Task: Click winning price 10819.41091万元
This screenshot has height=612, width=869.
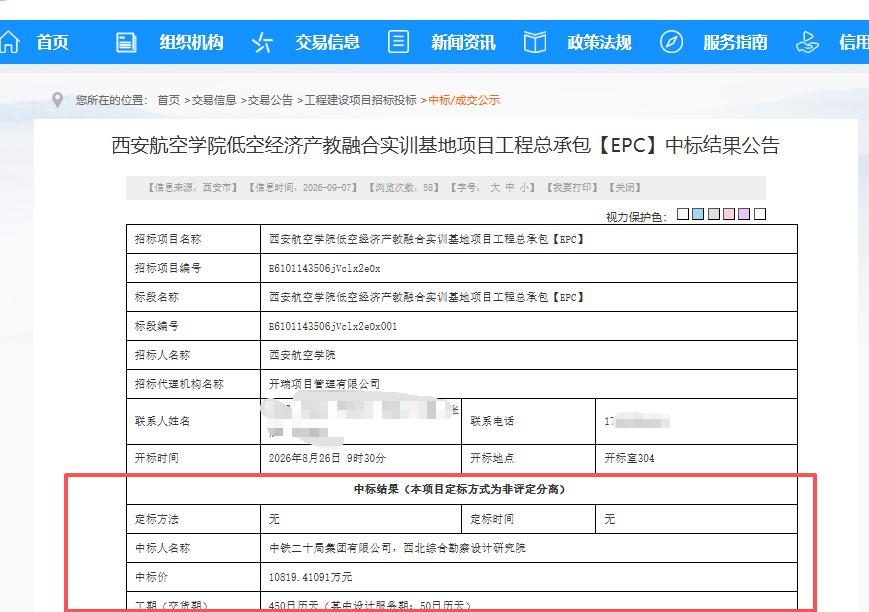Action: pos(310,577)
